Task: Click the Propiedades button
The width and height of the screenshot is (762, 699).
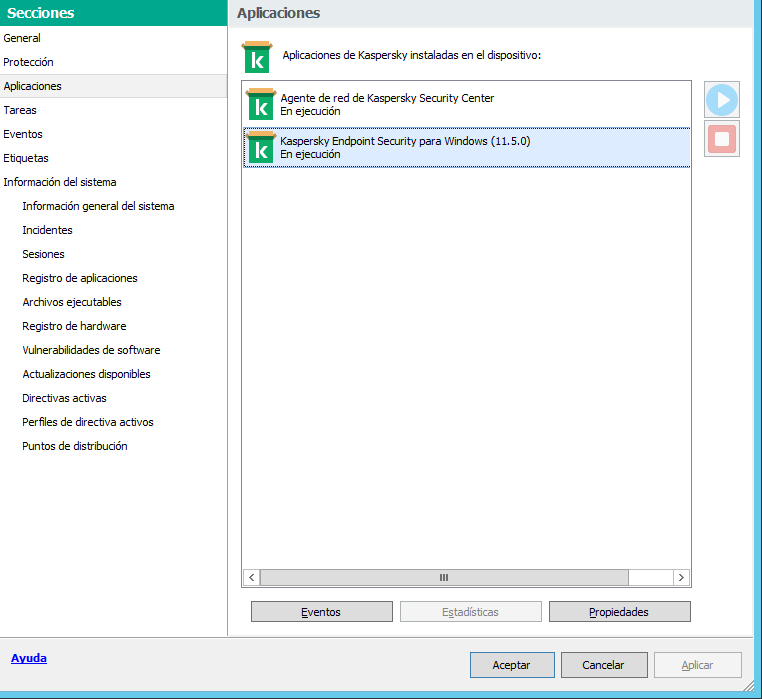Action: point(620,612)
